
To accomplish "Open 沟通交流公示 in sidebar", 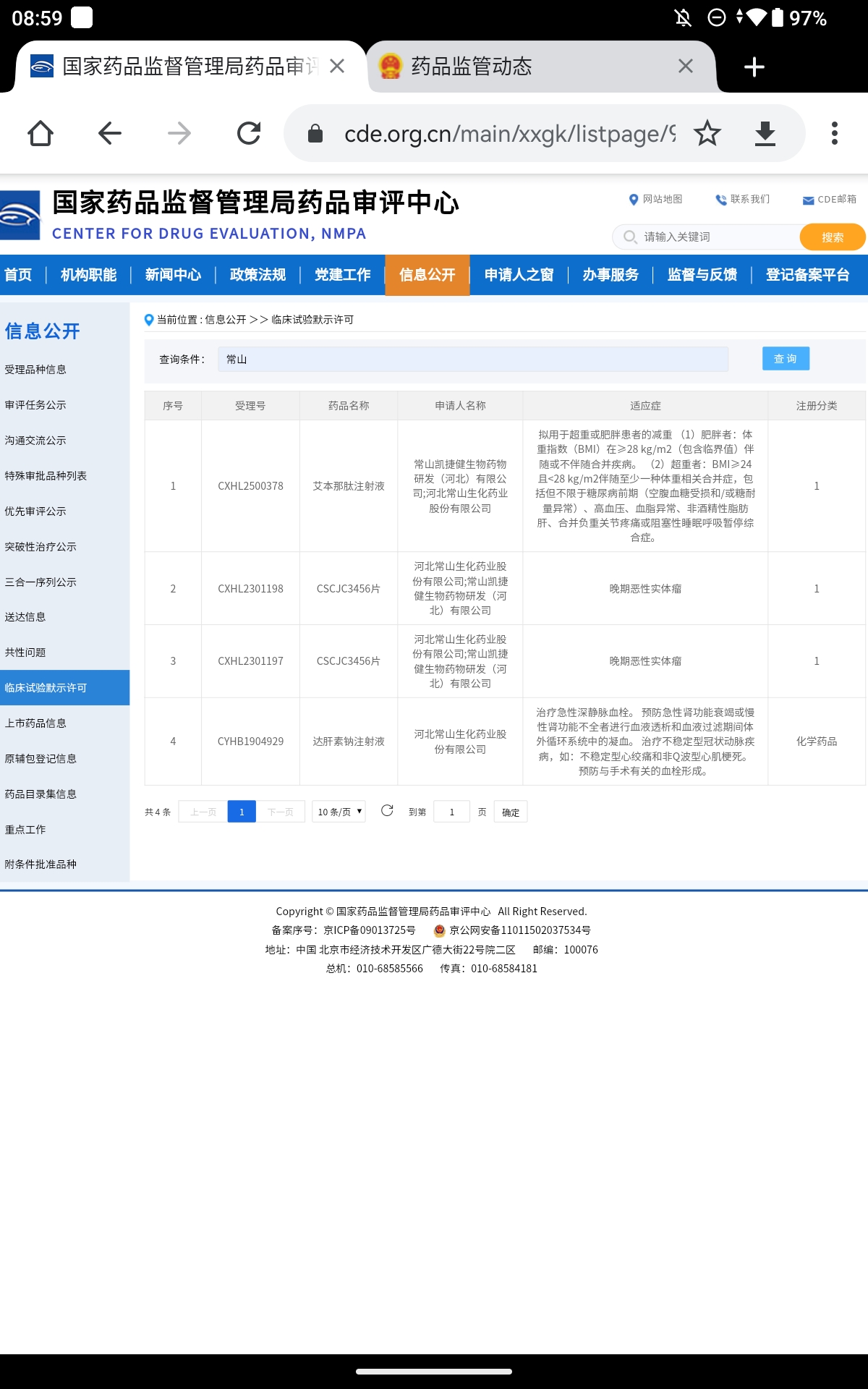I will tap(35, 441).
